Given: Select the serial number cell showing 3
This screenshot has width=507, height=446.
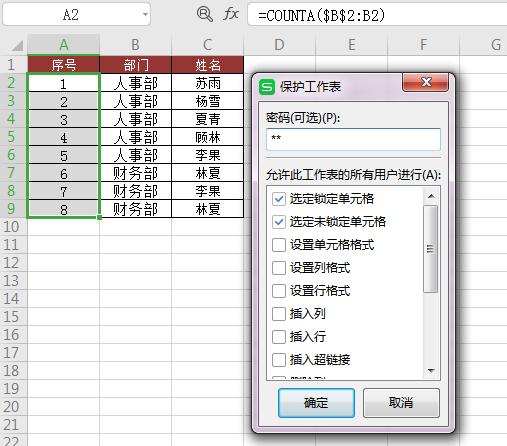Looking at the screenshot, I should click(x=64, y=119).
